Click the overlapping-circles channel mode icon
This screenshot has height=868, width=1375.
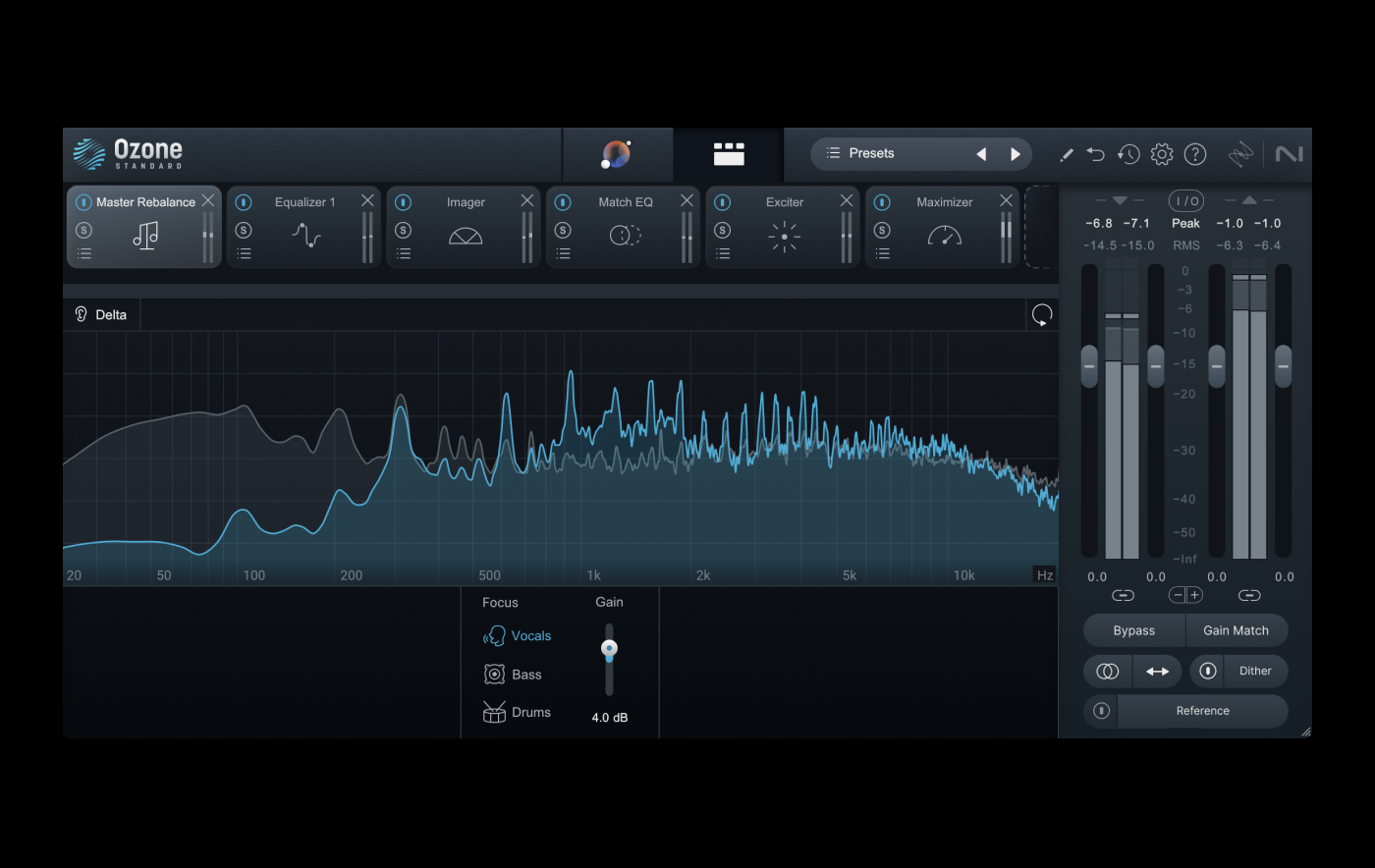(x=1108, y=672)
